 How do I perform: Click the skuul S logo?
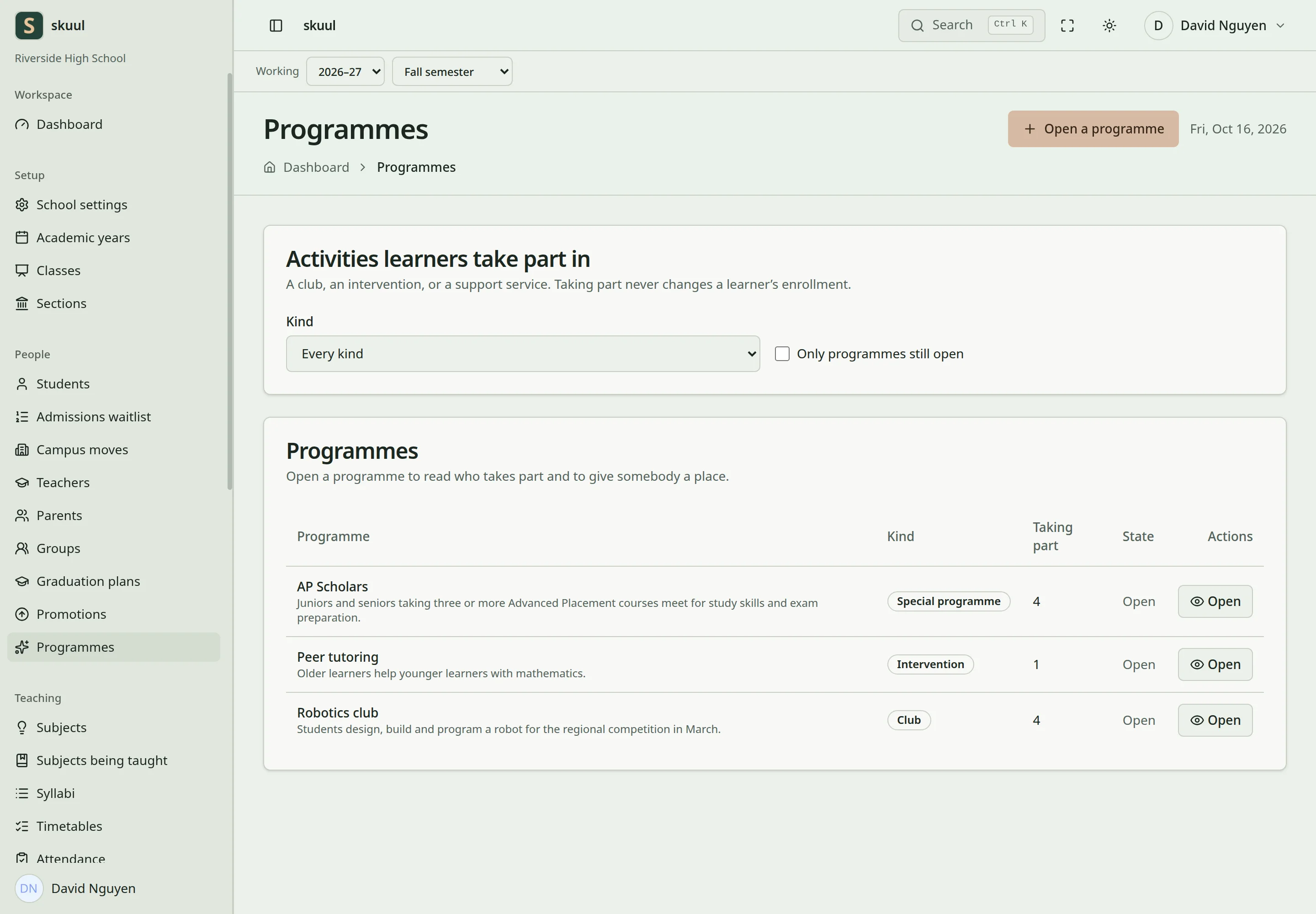pos(29,26)
